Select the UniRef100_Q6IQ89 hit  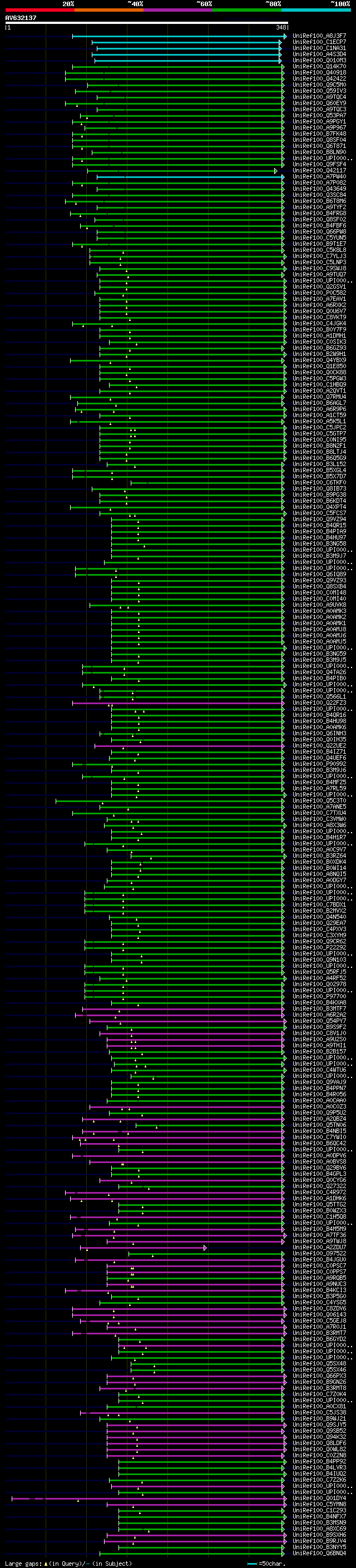(x=319, y=574)
